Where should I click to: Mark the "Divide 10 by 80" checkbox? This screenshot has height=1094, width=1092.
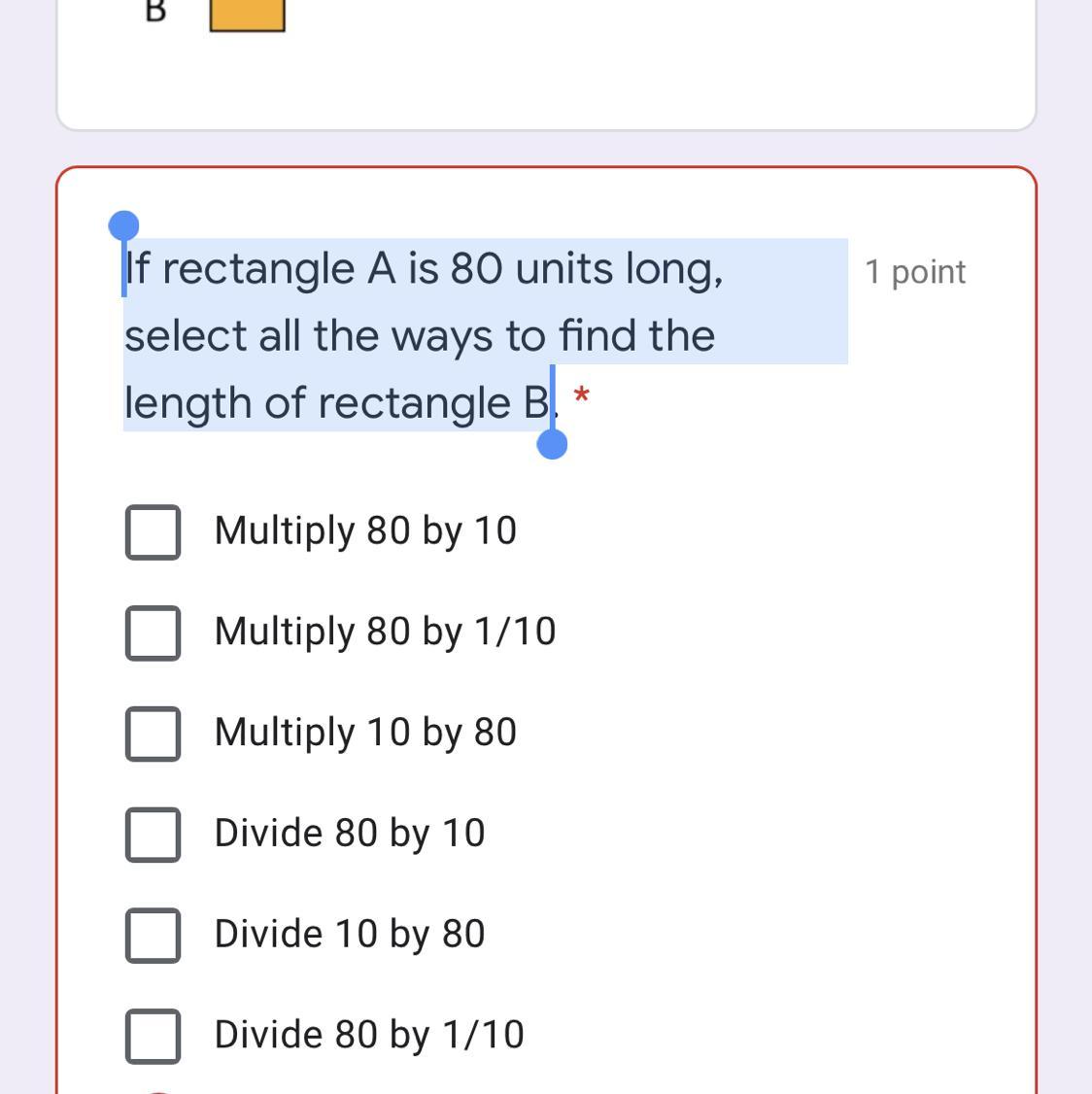[x=153, y=935]
